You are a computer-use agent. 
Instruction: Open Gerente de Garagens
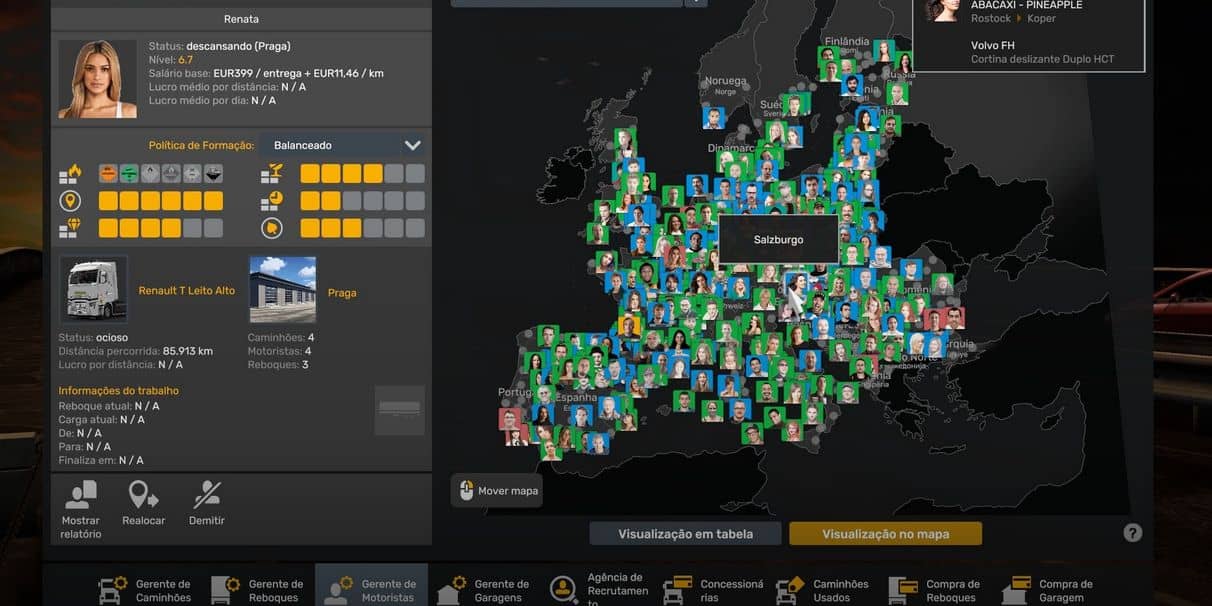[484, 589]
